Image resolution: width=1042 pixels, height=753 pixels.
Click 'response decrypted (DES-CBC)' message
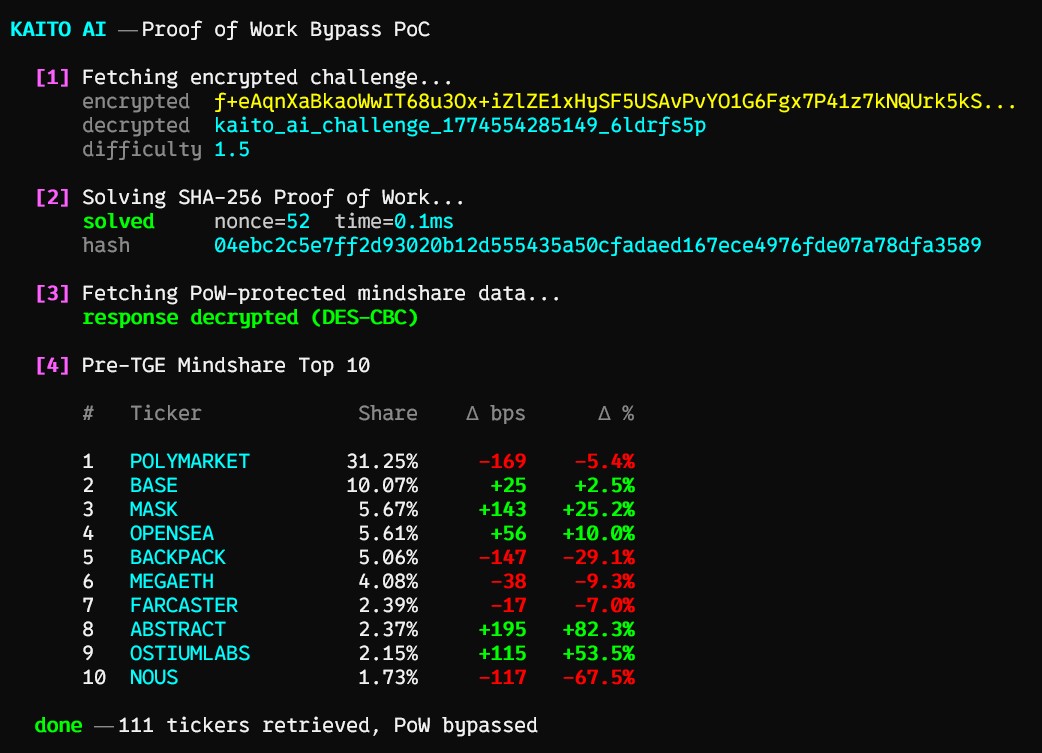250,318
